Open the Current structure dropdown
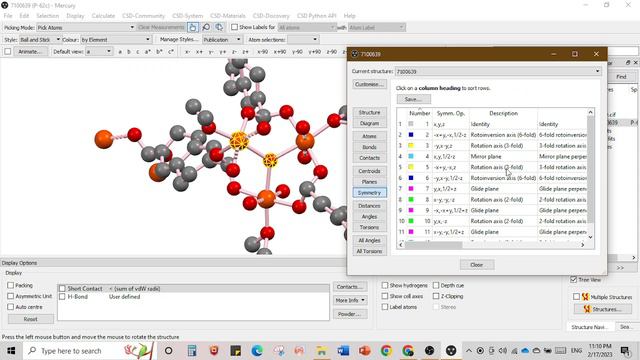640x360 pixels. click(x=498, y=71)
